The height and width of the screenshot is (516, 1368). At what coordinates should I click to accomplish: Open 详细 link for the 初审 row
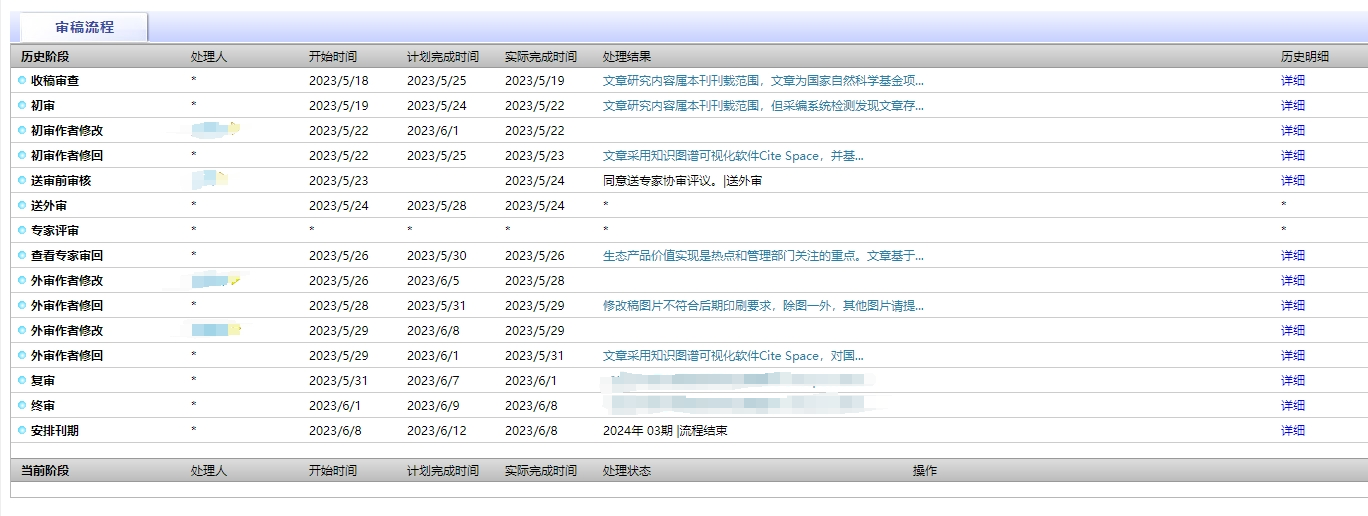(x=1292, y=106)
